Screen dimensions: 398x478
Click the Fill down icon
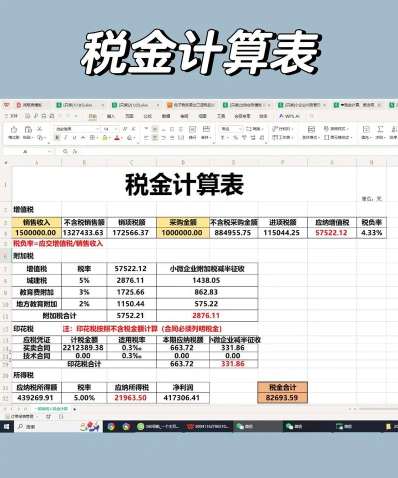point(366,129)
